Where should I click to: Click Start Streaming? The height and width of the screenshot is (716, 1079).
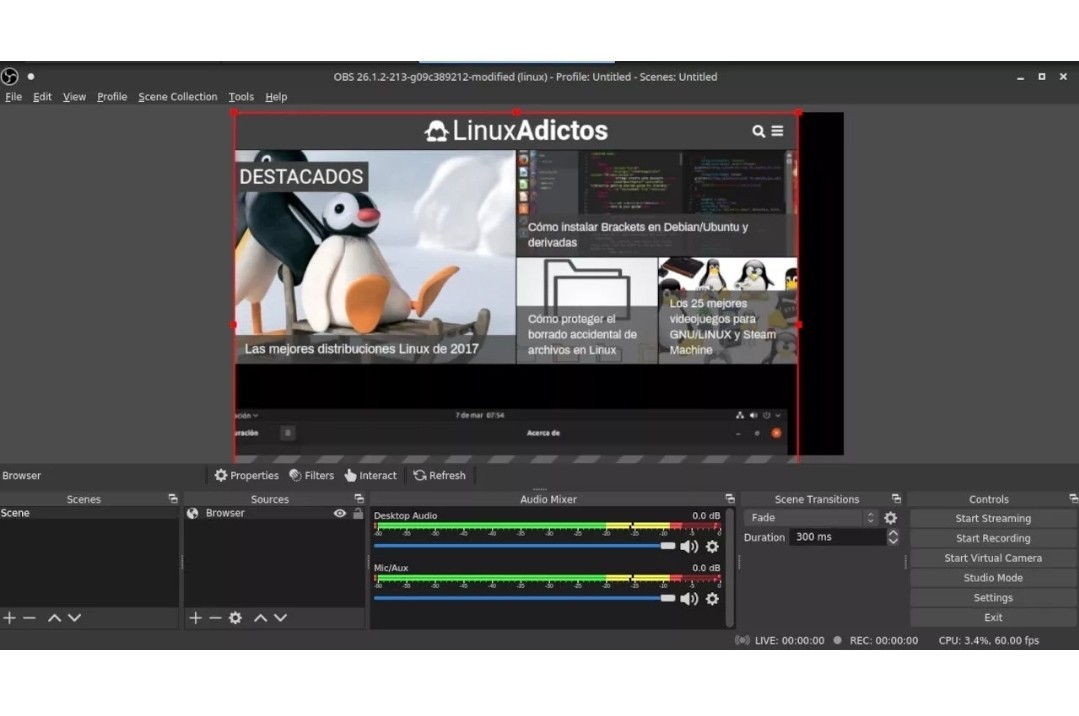(993, 518)
